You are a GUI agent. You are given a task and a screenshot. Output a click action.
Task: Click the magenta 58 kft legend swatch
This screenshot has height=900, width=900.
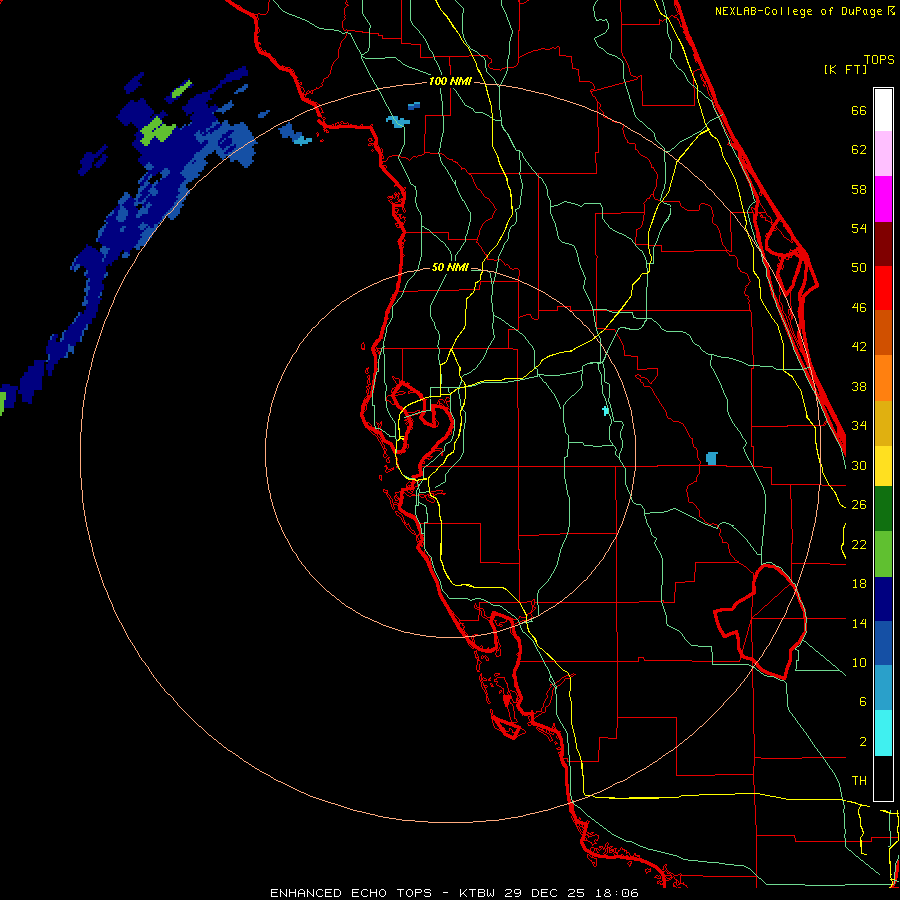883,199
